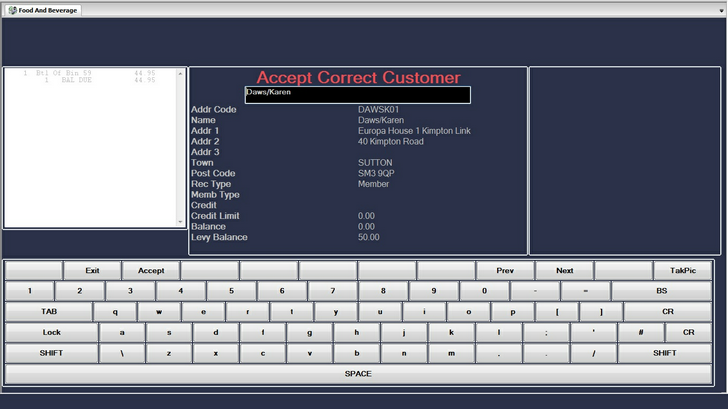Select the BAL DUE receipt line
The width and height of the screenshot is (728, 409).
90,81
